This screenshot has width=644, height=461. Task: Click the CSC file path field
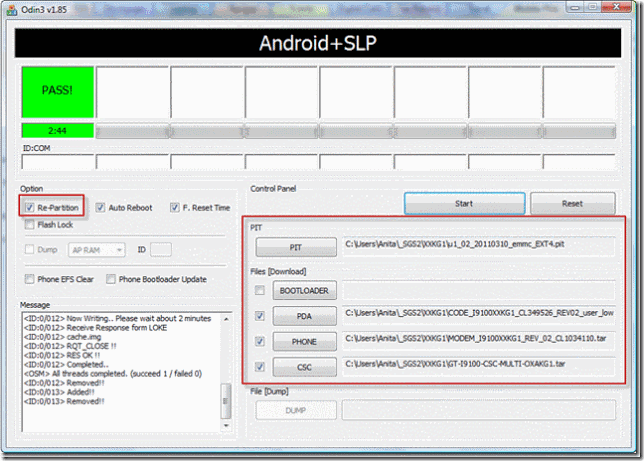point(478,366)
